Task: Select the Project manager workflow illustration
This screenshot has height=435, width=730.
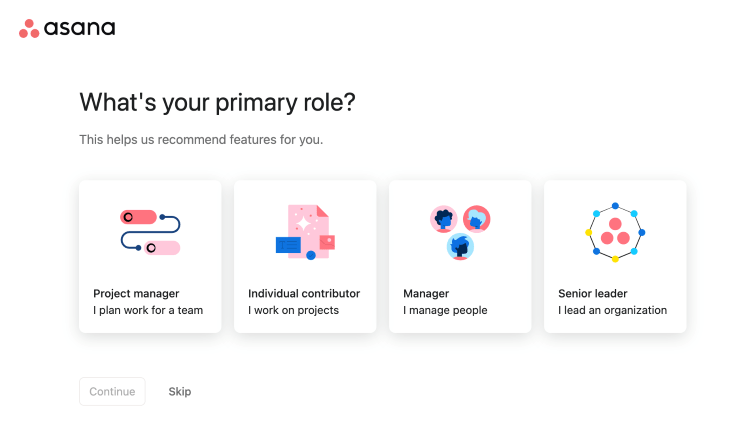Action: [x=150, y=232]
